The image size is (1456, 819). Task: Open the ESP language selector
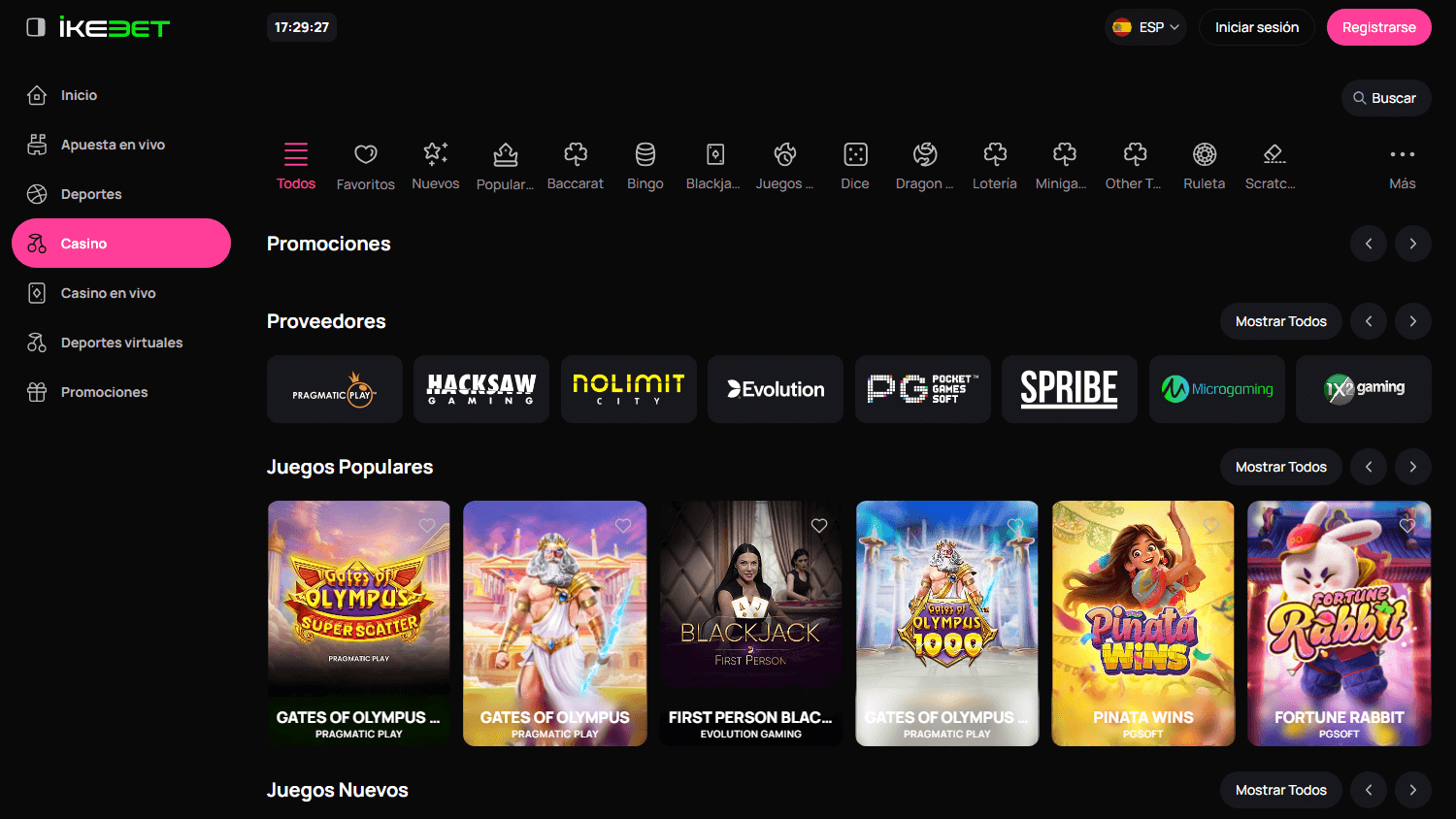pyautogui.click(x=1145, y=27)
